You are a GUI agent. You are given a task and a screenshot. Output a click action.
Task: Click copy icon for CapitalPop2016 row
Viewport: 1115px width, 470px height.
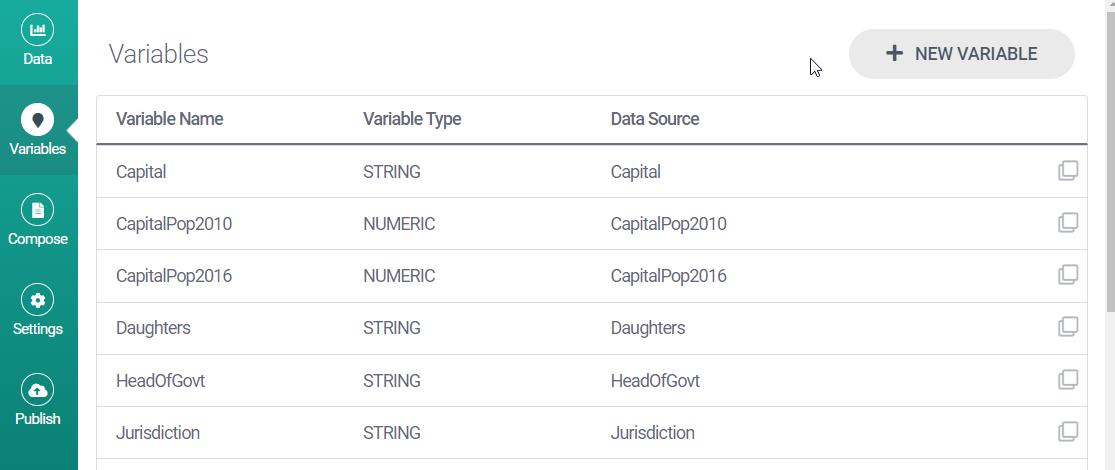(x=1068, y=275)
